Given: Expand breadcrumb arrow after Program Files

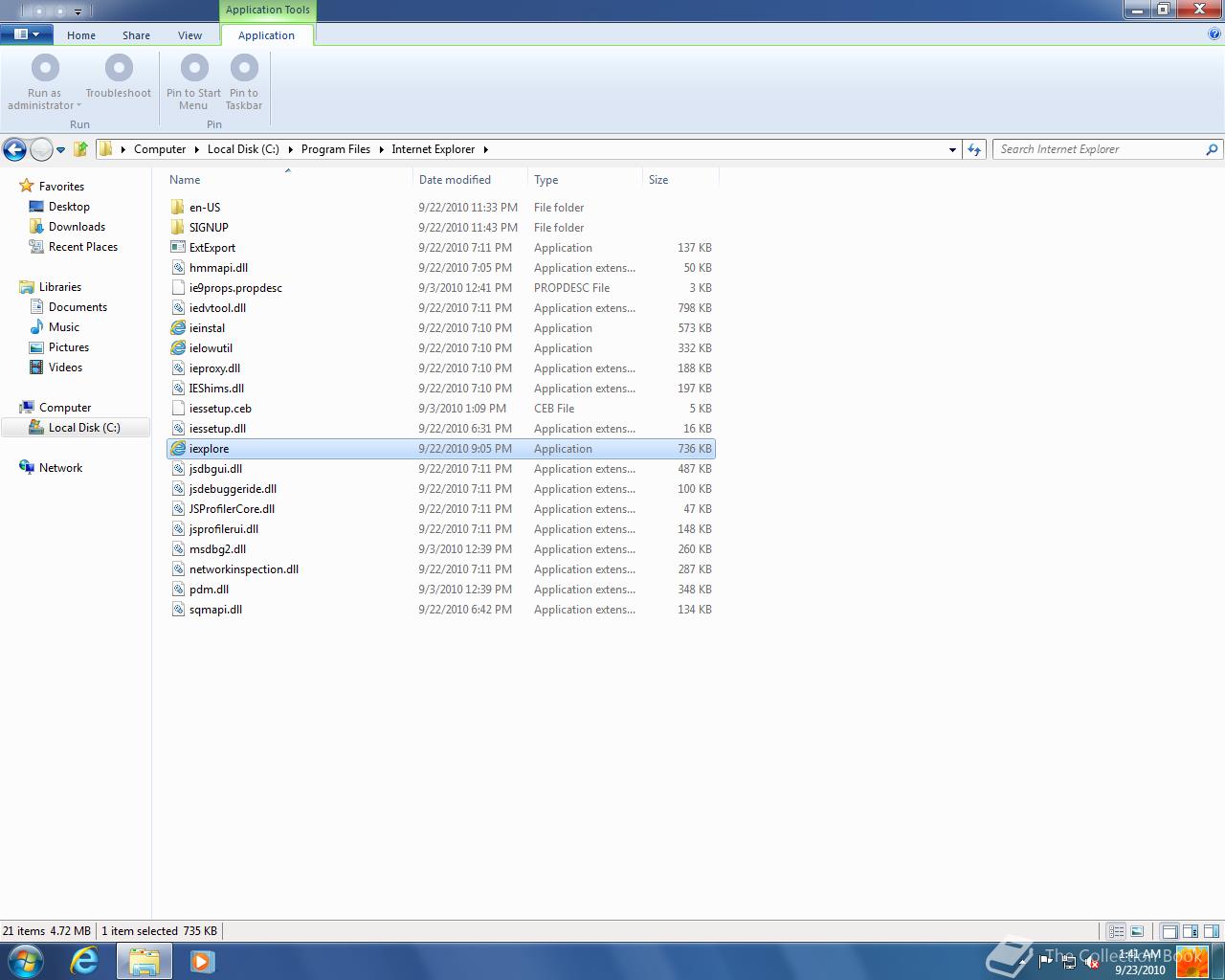Looking at the screenshot, I should (381, 149).
